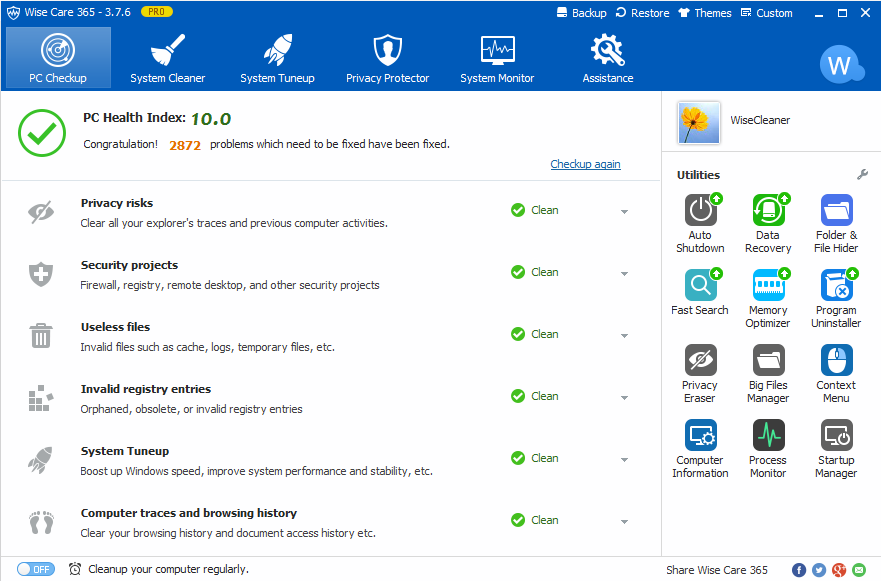Screen dimensions: 881x581
Task: Click the Checkup again link
Action: click(585, 164)
